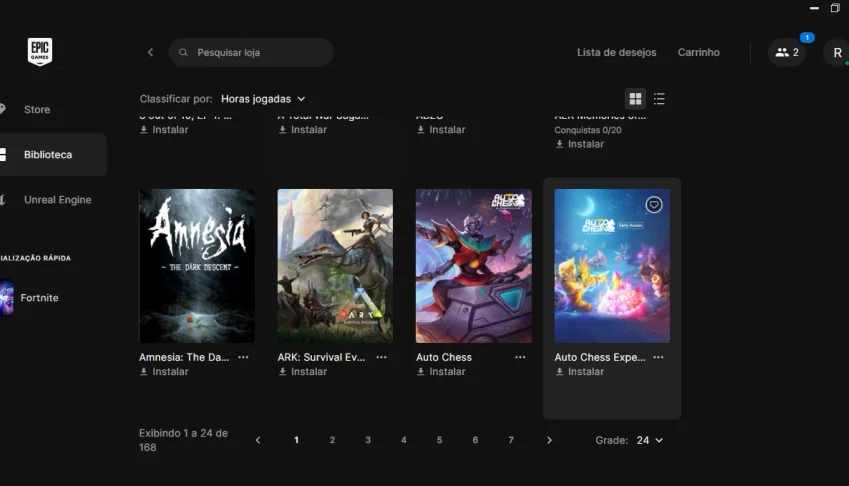The width and height of the screenshot is (849, 486).
Task: Launch Fortnite from quick access
Action: [x=40, y=298]
